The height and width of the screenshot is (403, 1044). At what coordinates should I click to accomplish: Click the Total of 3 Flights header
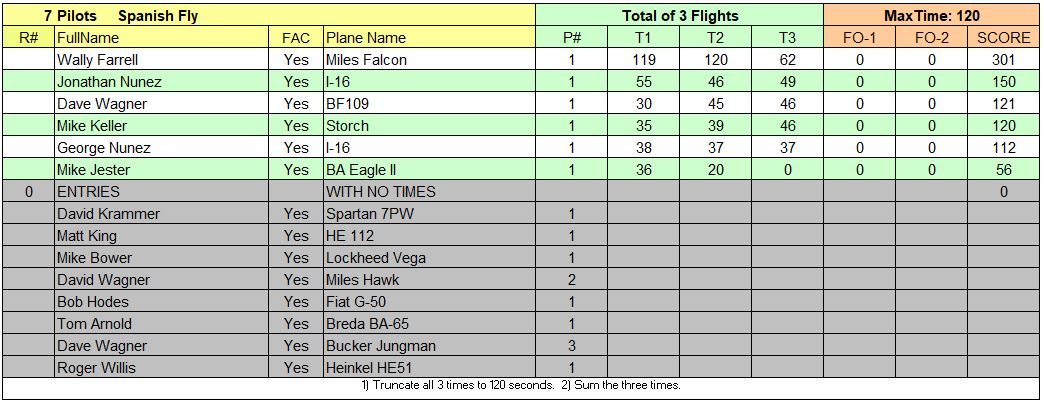tap(680, 15)
